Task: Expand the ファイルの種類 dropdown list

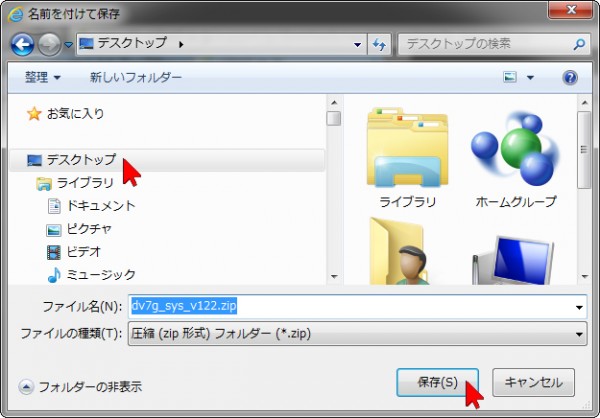Action: 579,334
